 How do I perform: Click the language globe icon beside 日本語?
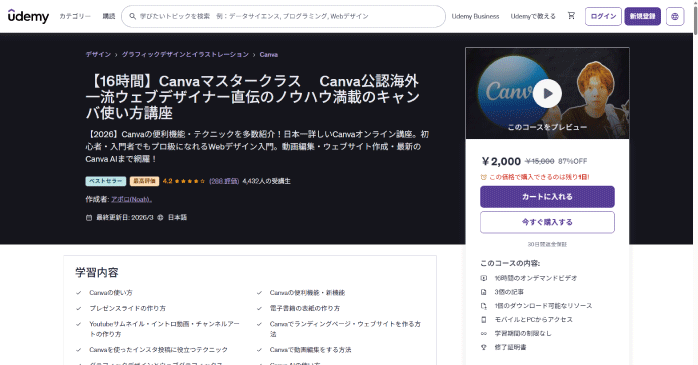tap(160, 217)
